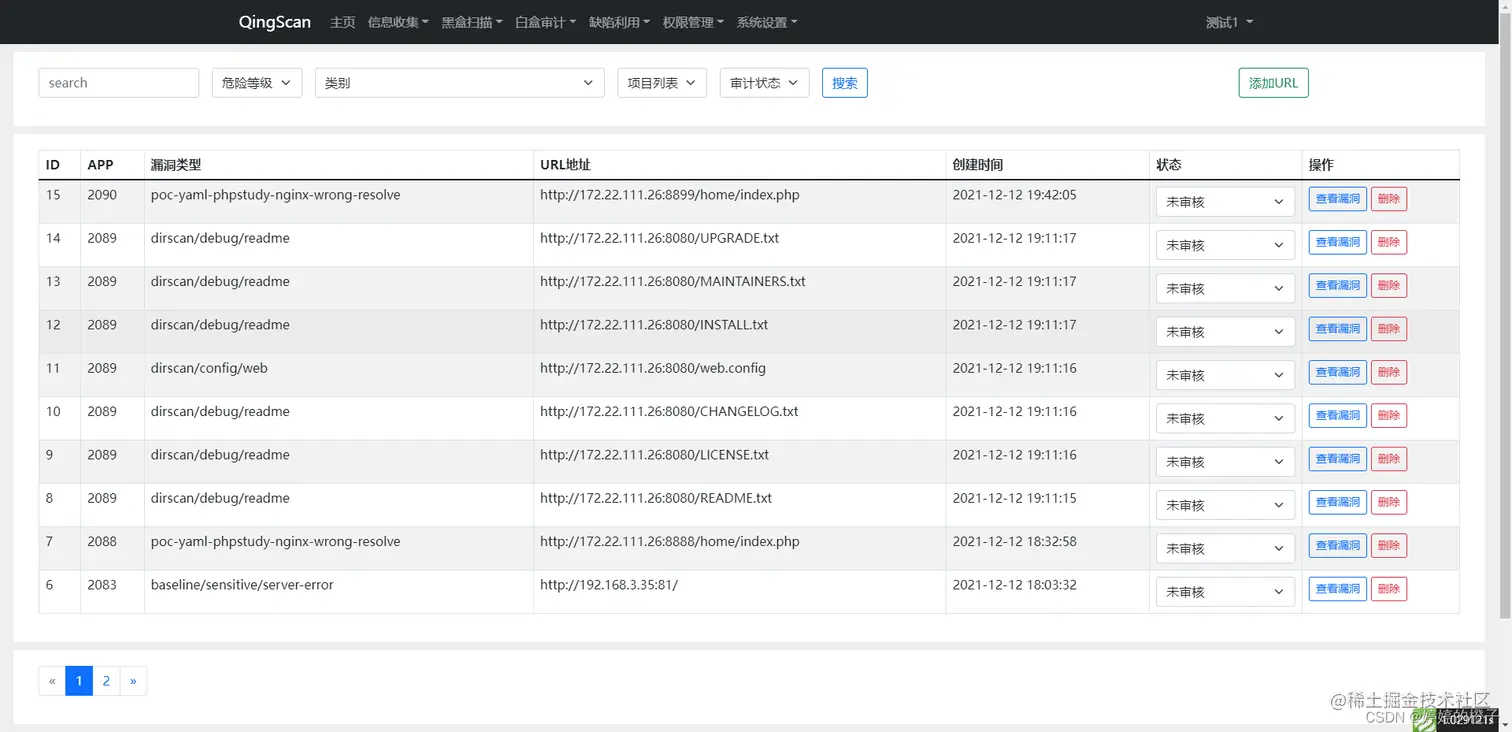Viewport: 1512px width, 732px height.
Task: Open the 系统设置 navigation menu
Action: point(767,22)
